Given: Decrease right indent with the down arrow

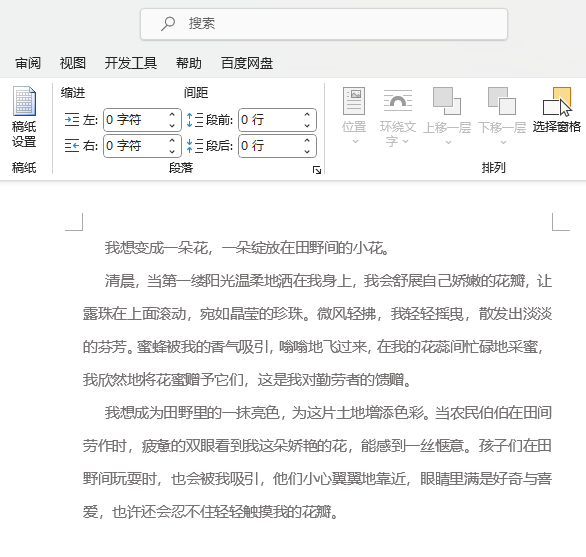Looking at the screenshot, I should tap(172, 151).
